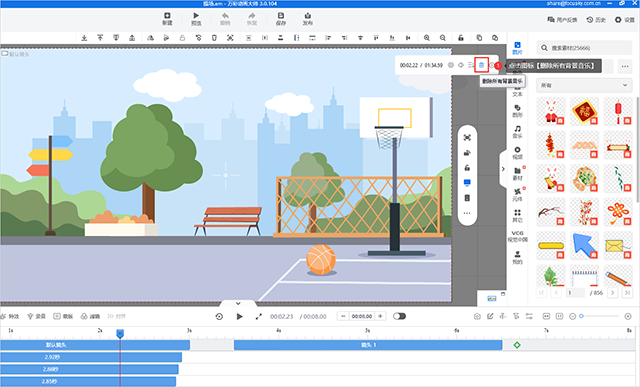Click the padlock icon in the floating canvas toolbar
Screen dimensions: 640x387
pyautogui.click(x=467, y=168)
